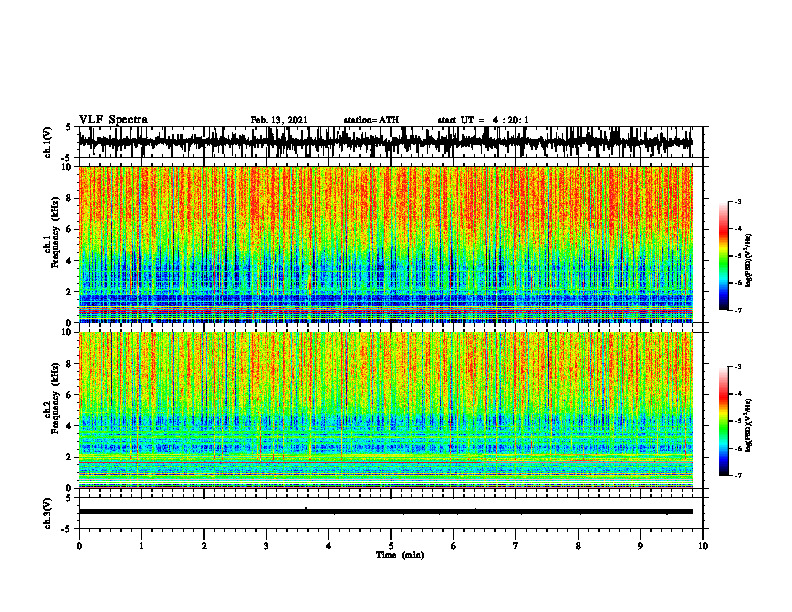Click the "6" kHz tick on ch.1 axis

point(69,229)
